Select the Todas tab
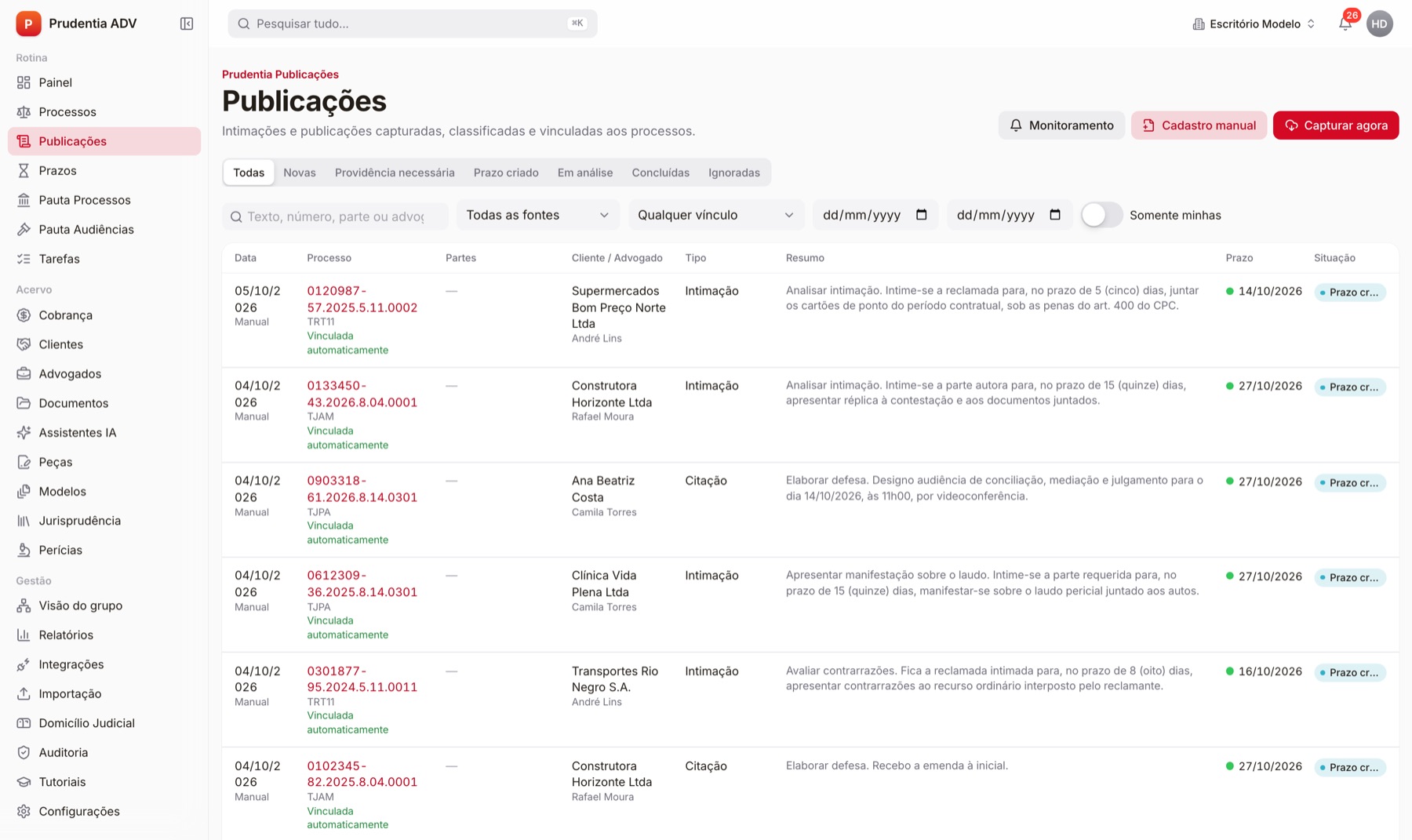Image resolution: width=1412 pixels, height=840 pixels. (249, 173)
